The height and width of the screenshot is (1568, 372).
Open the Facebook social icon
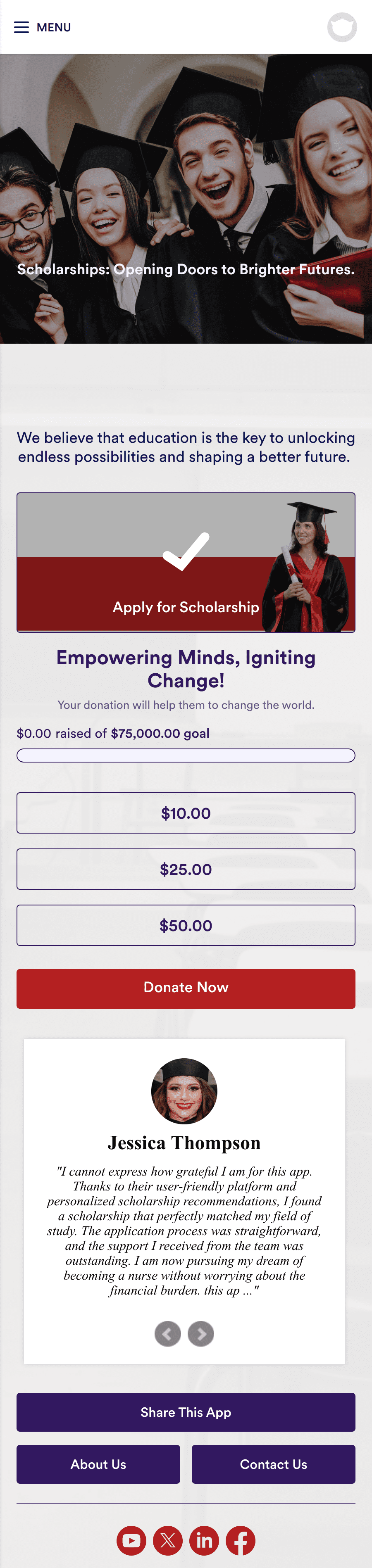point(241,1541)
